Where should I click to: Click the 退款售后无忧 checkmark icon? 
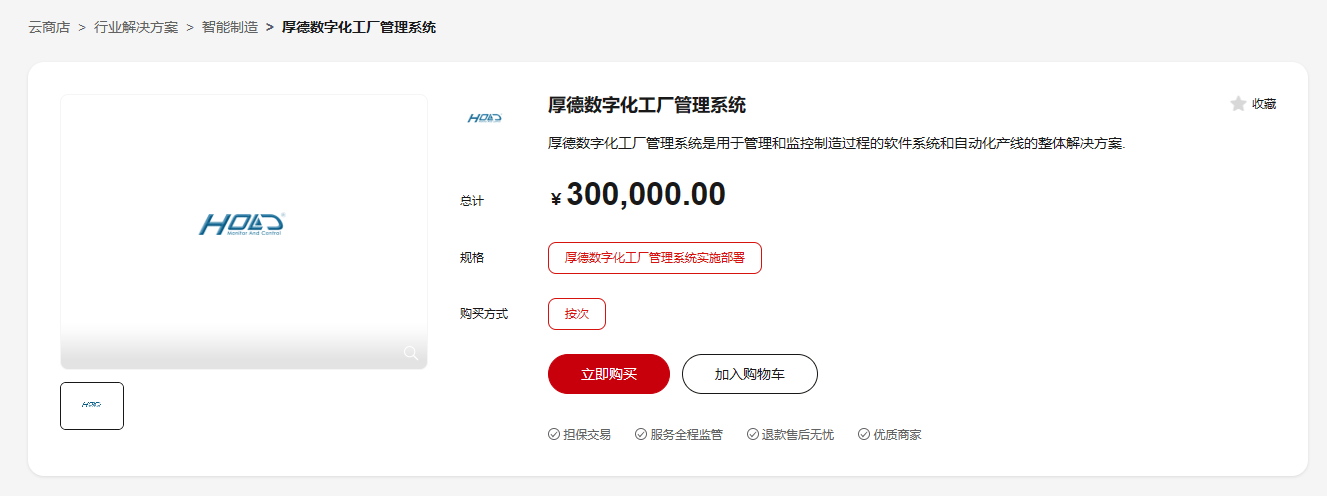[x=753, y=434]
